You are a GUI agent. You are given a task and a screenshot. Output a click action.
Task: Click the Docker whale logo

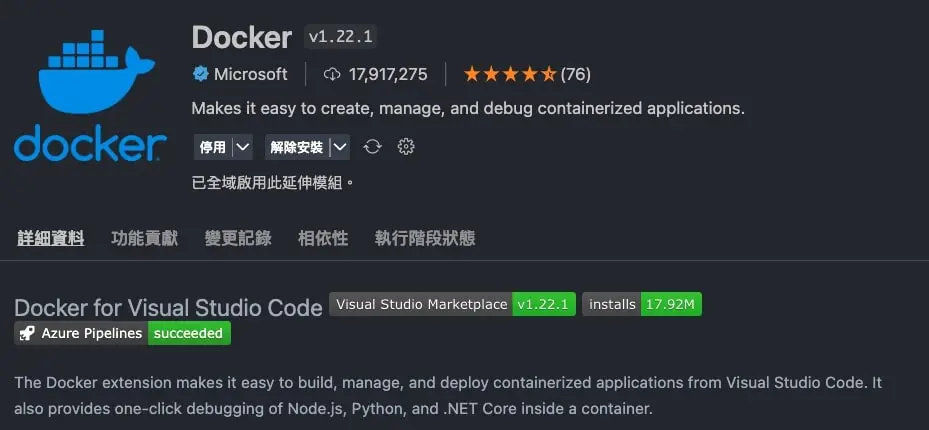click(90, 92)
